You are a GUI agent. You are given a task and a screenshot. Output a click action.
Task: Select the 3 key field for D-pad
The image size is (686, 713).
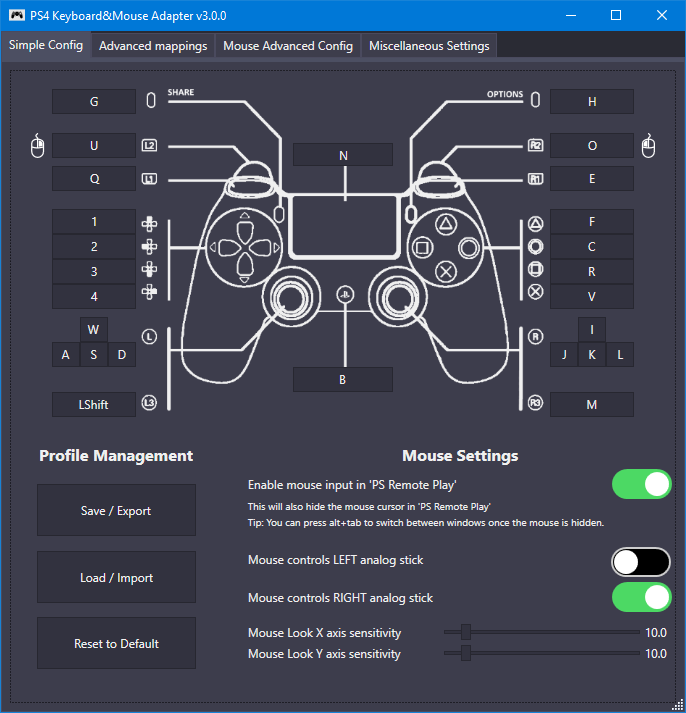pos(94,271)
